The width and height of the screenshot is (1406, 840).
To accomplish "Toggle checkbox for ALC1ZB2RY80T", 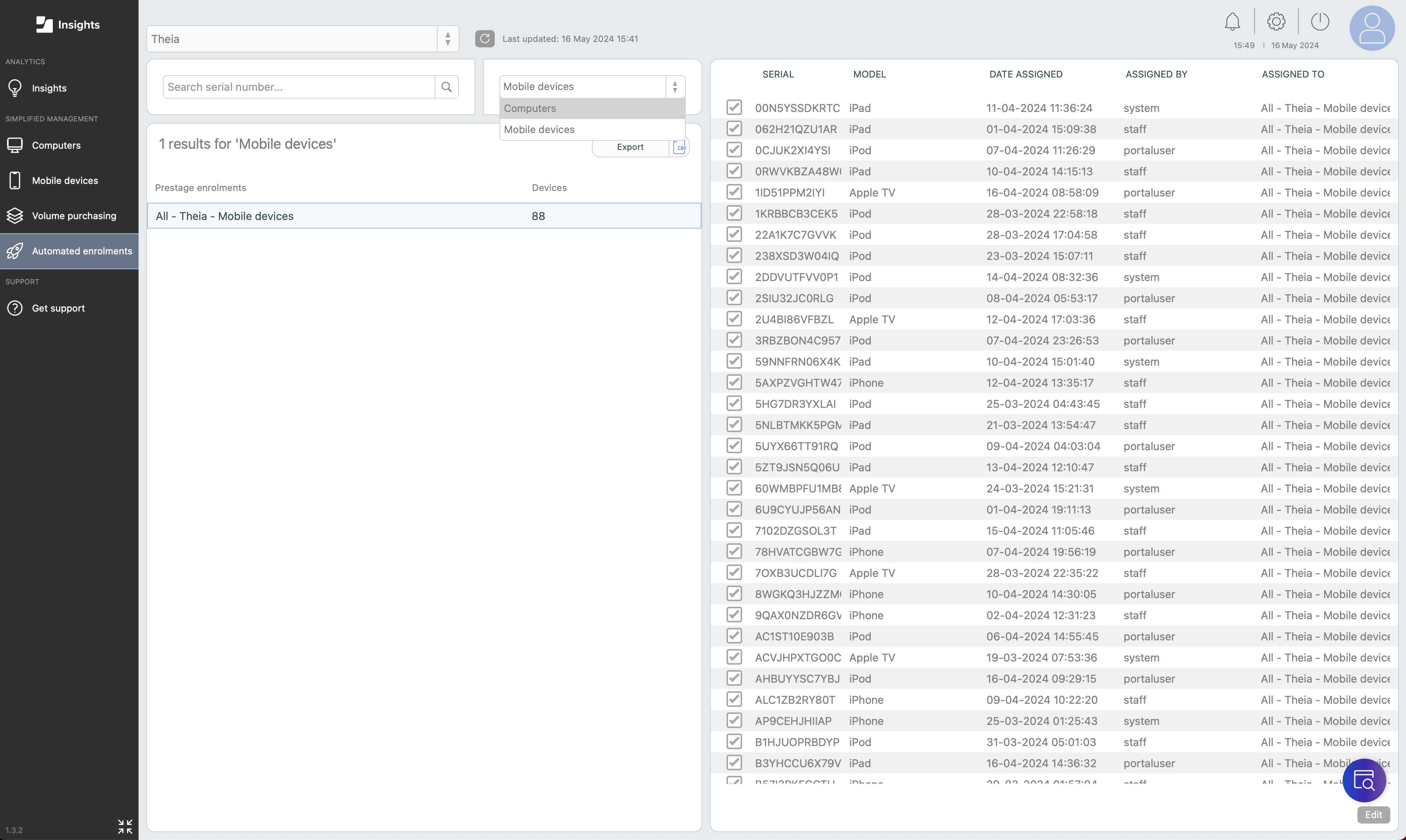I will click(x=734, y=699).
